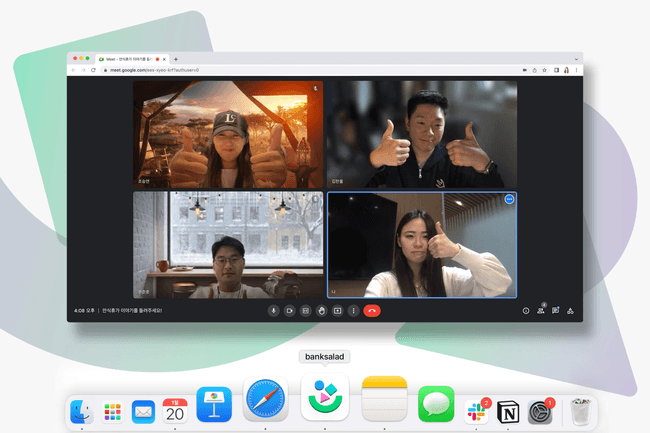650x433 pixels.
Task: Open Notes from the Dock
Action: tap(384, 399)
